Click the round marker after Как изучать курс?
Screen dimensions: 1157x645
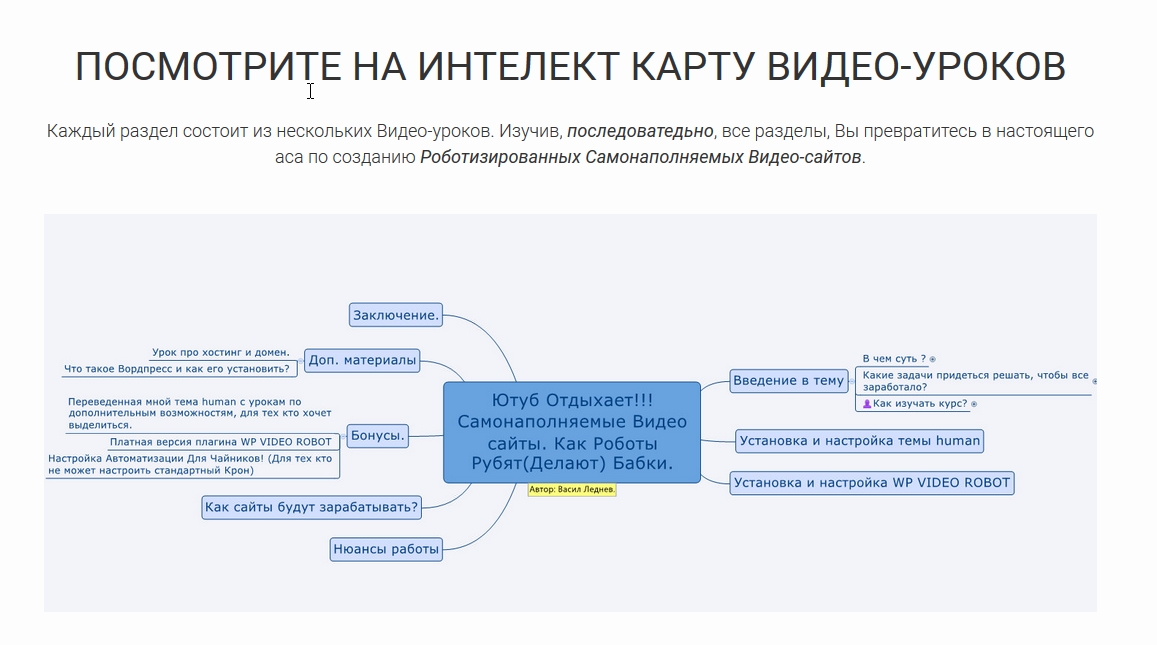(974, 404)
